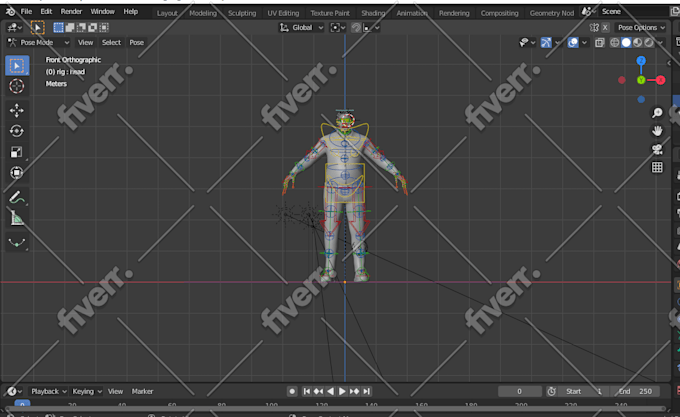Jump to the start frame
The width and height of the screenshot is (680, 417).
307,391
